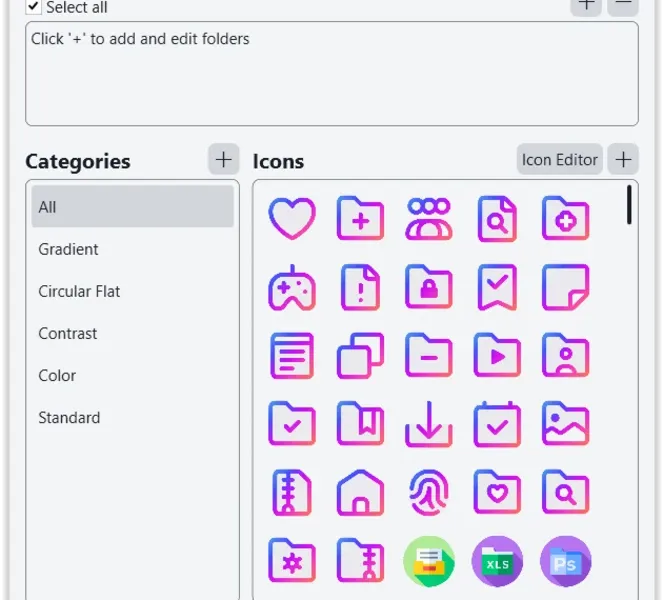Select the three-people group icon

[429, 219]
